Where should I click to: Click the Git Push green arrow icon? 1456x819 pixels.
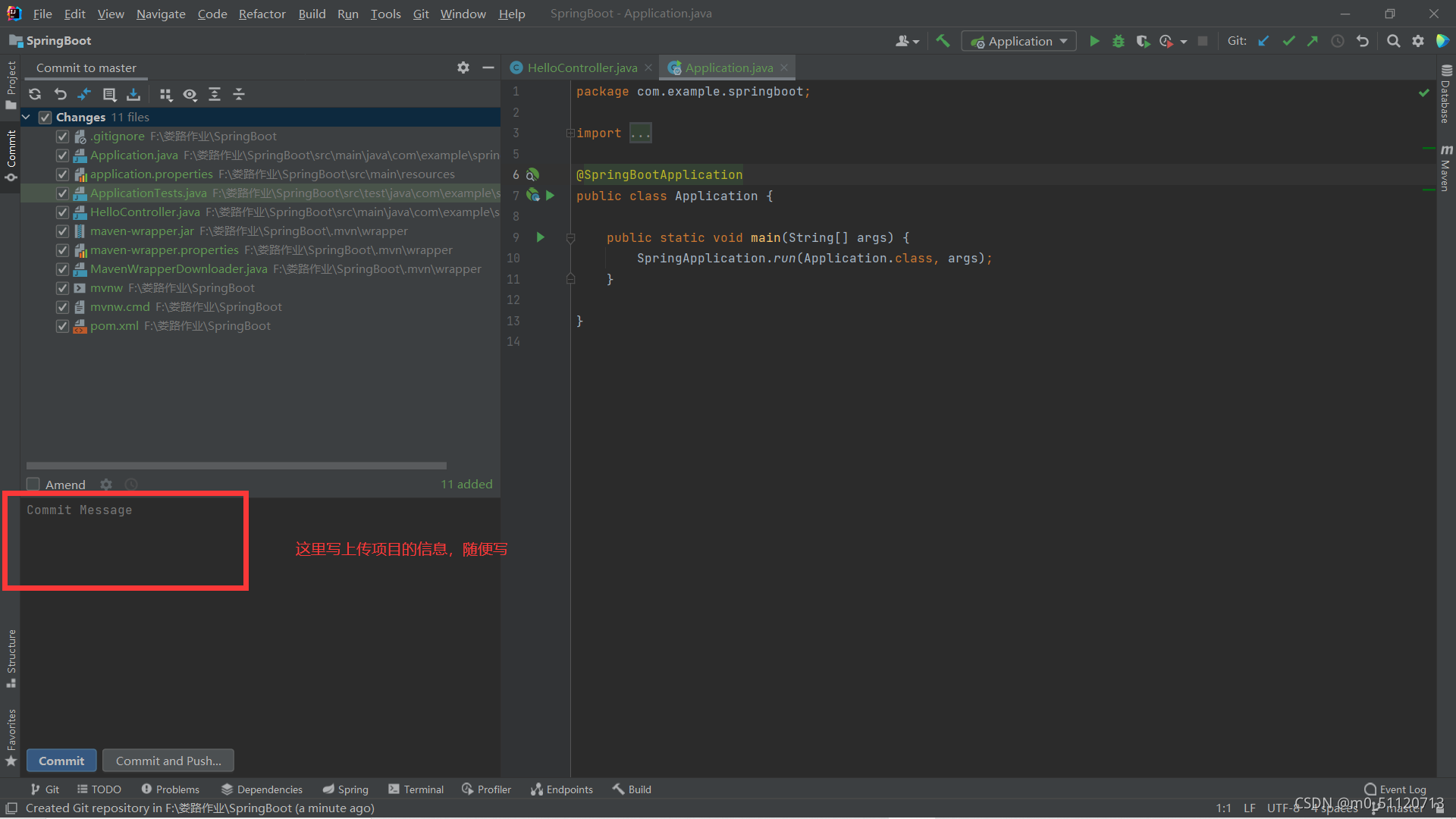(1313, 41)
